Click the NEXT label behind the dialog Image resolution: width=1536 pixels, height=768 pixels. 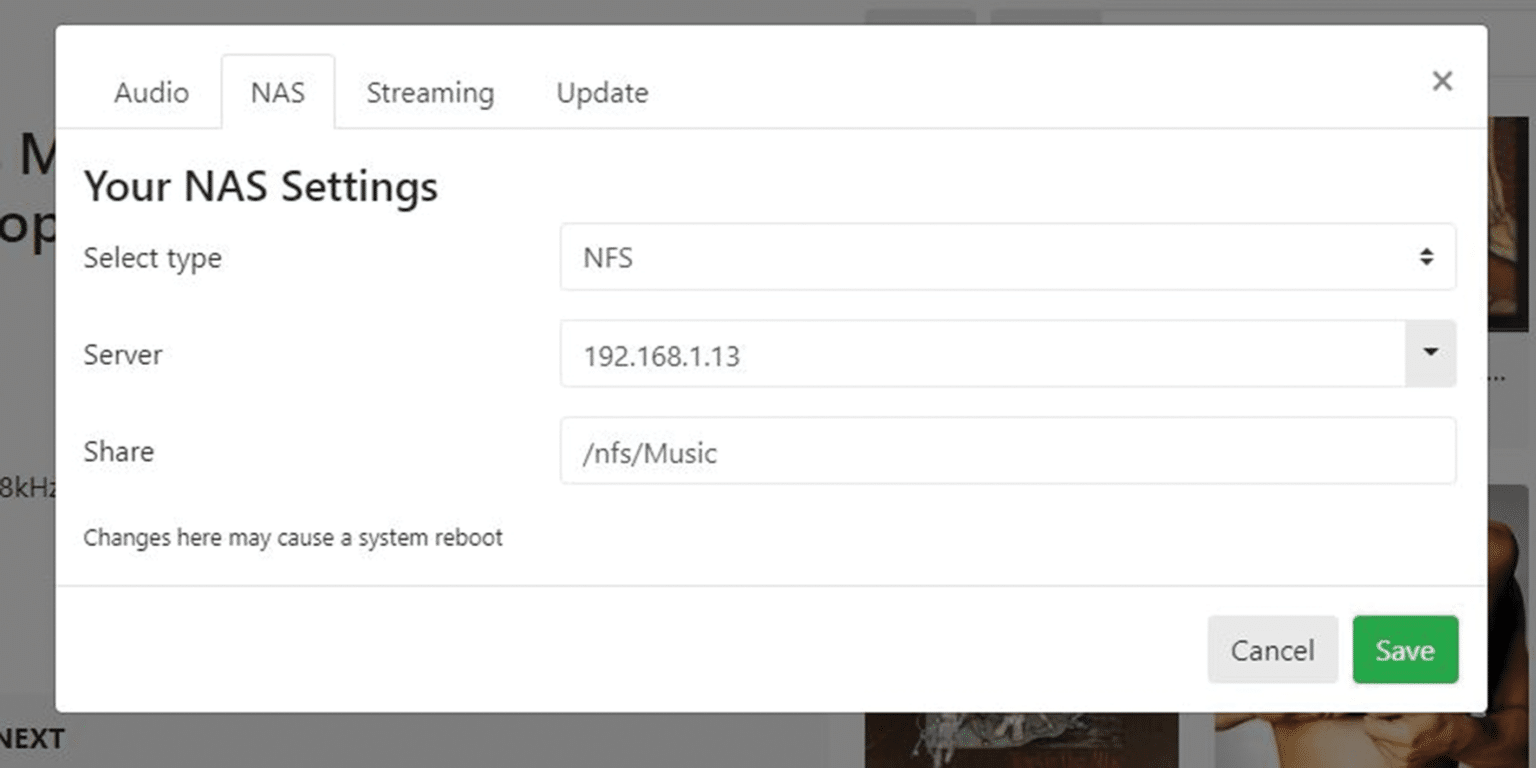32,739
